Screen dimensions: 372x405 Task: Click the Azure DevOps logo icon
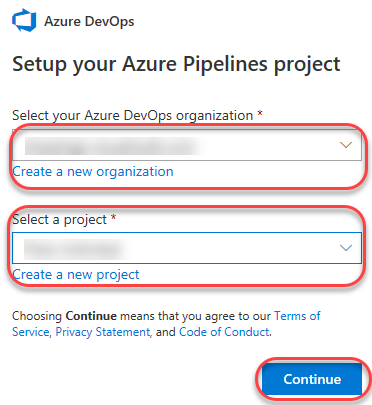point(24,21)
